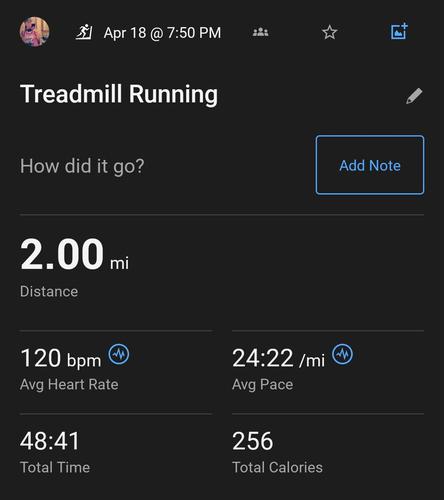Tap the Distance label
Image resolution: width=444 pixels, height=500 pixels.
(x=49, y=291)
